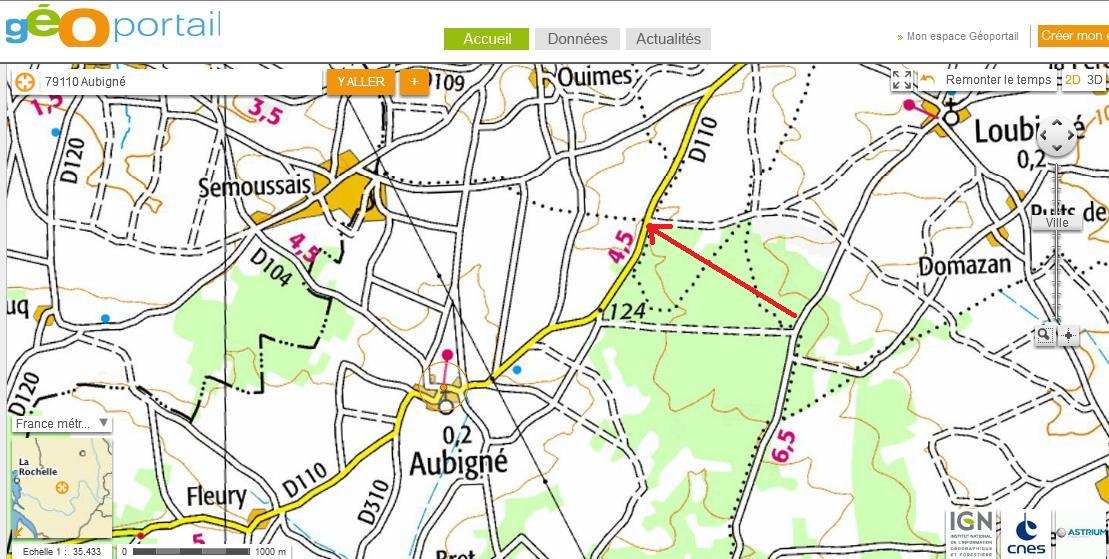Screen dimensions: 1109x559
Task: Click the orange geolocation target icon
Action: [x=25, y=82]
